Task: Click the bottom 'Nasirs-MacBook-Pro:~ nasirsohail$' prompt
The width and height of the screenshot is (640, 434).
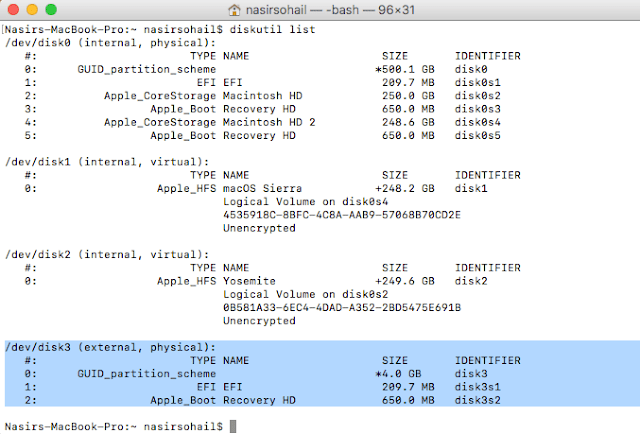Action: click(114, 427)
